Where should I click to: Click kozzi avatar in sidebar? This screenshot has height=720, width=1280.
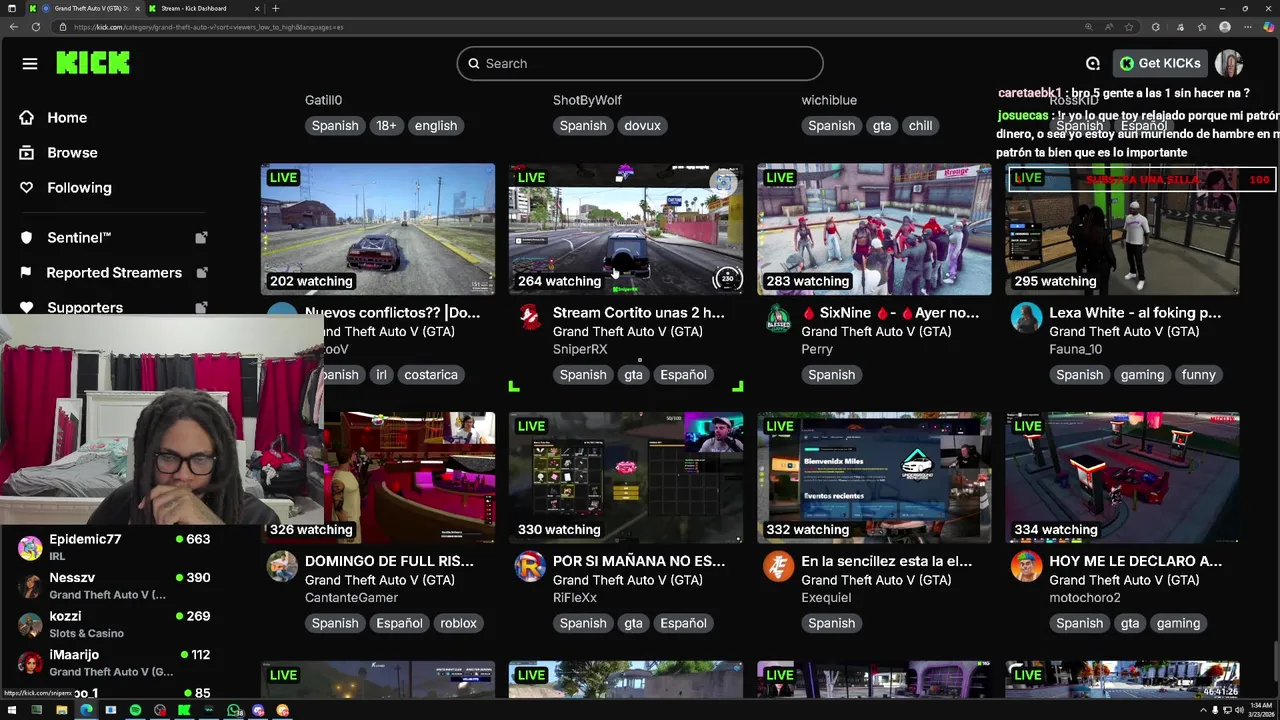(31, 624)
